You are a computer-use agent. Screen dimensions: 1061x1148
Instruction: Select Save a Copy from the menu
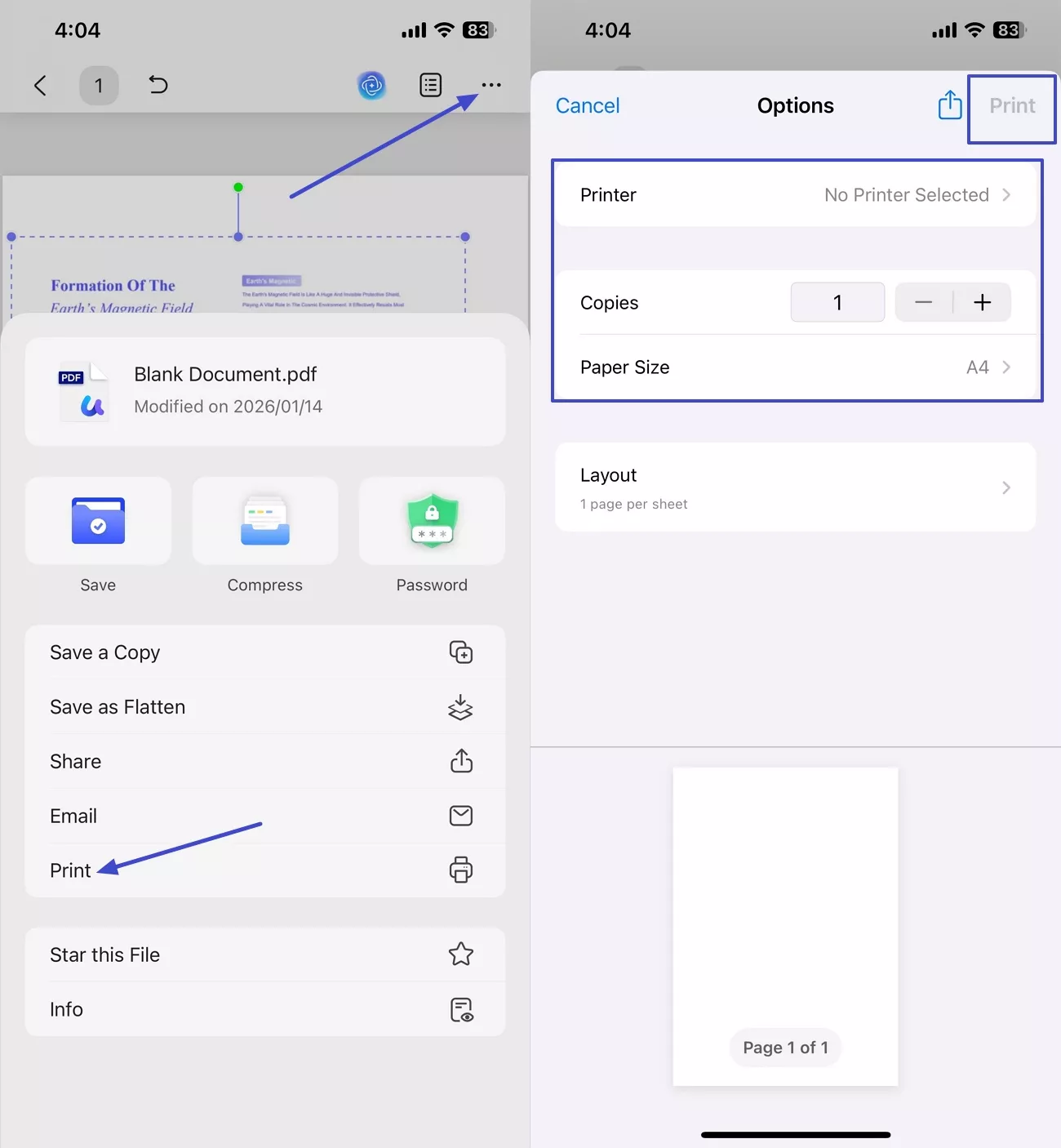[x=265, y=652]
